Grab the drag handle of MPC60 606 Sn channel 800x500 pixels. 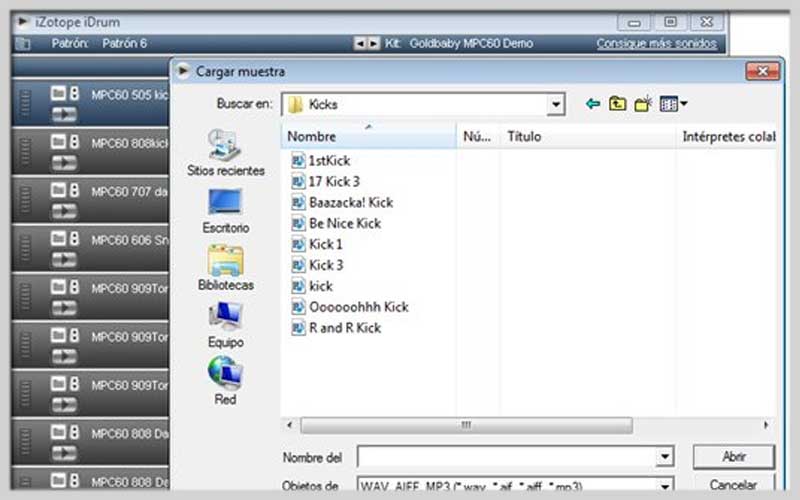pos(25,248)
